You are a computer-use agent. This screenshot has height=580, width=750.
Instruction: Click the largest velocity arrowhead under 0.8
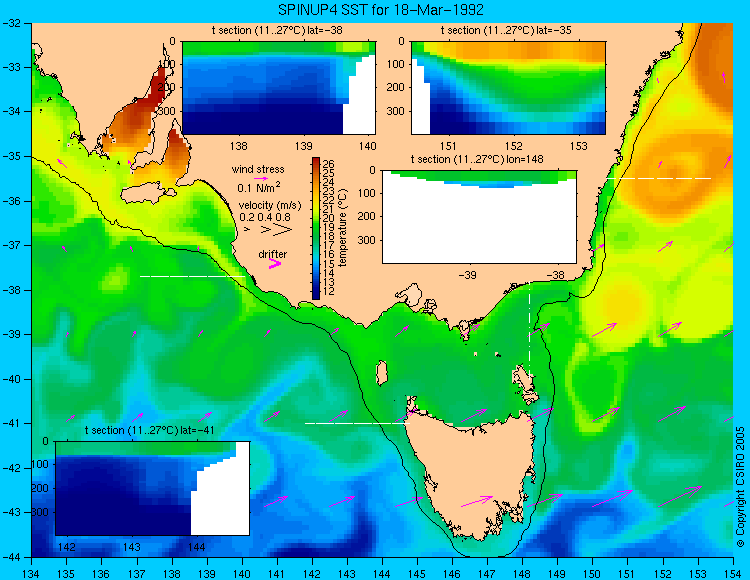(283, 230)
